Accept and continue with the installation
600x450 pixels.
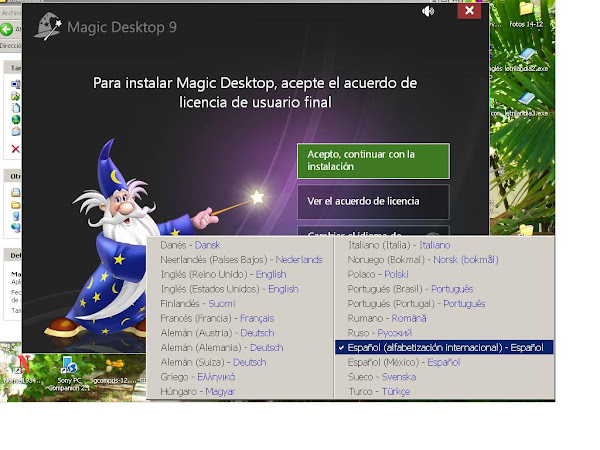pos(373,161)
